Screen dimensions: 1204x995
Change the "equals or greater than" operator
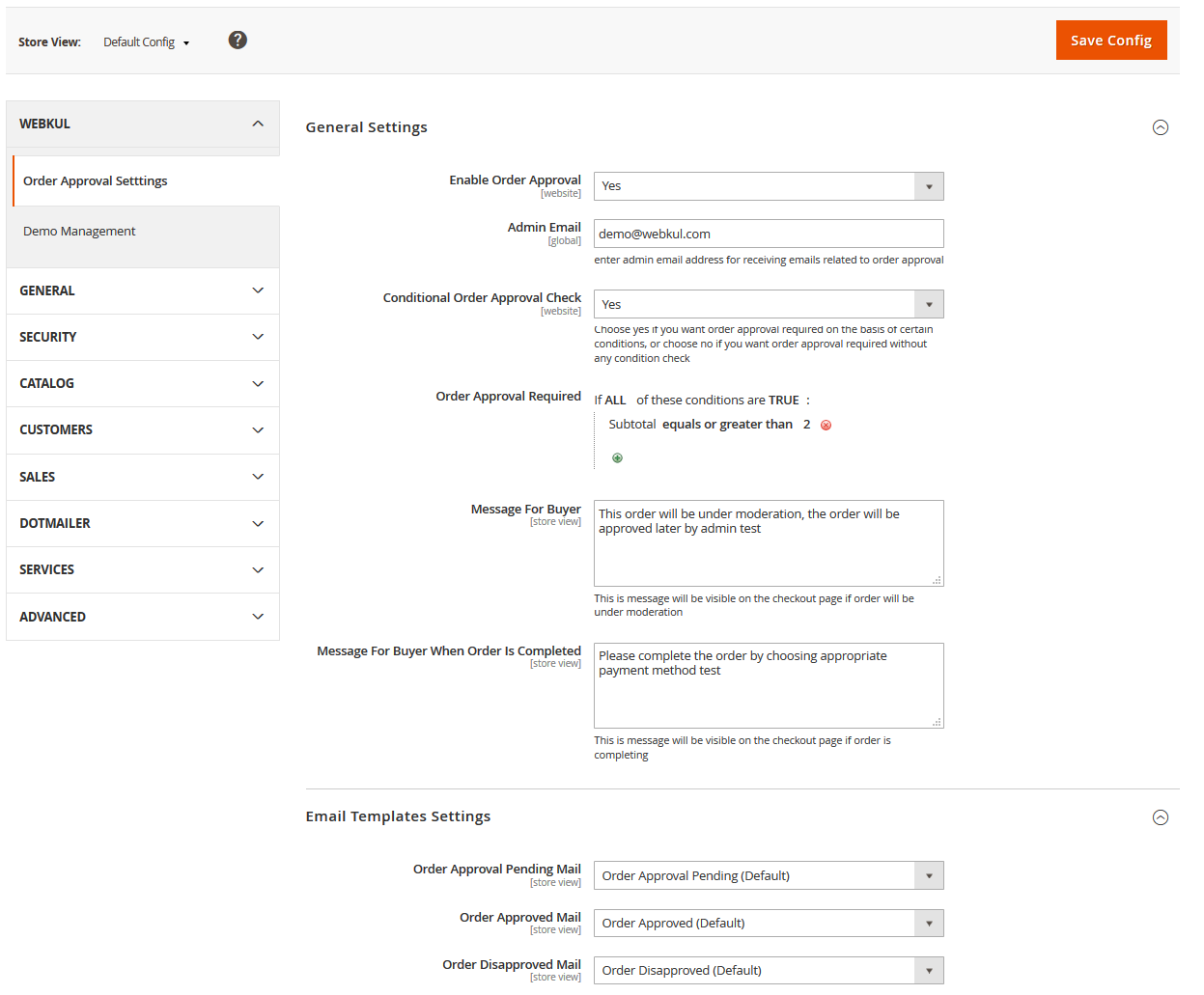[727, 425]
